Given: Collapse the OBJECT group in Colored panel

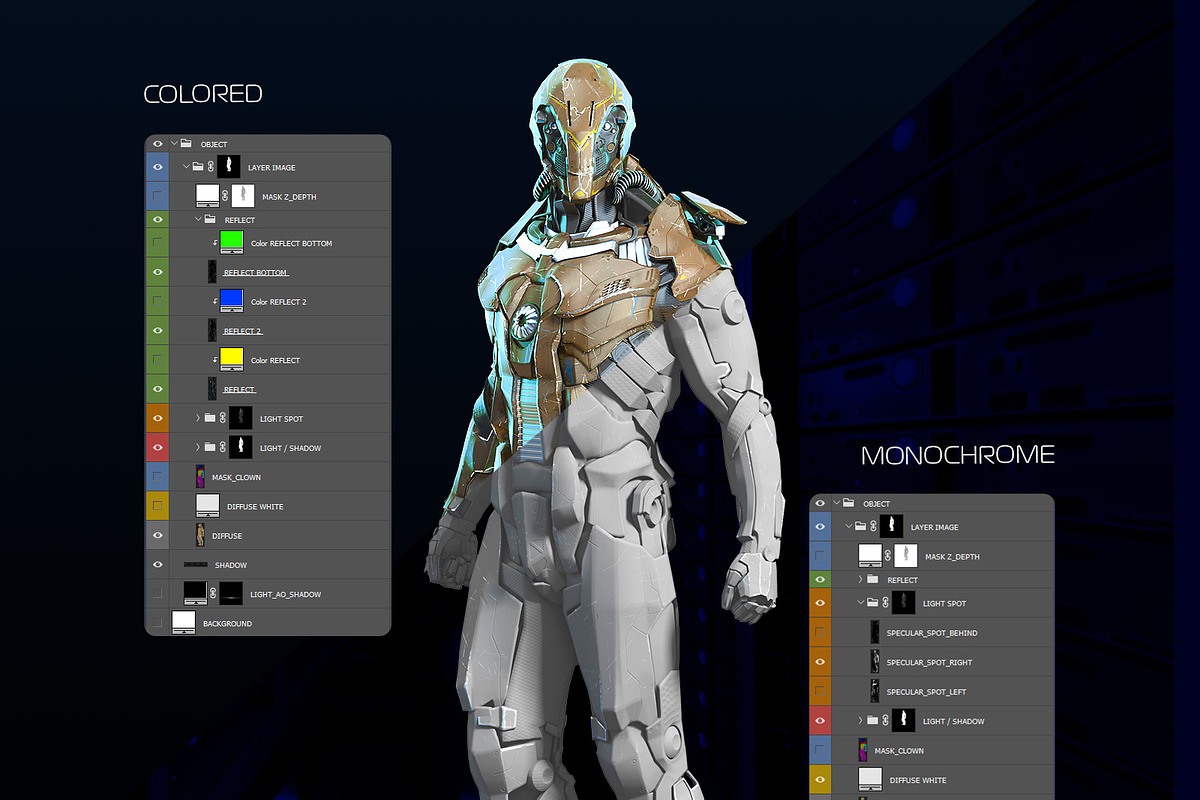Looking at the screenshot, I should (173, 143).
